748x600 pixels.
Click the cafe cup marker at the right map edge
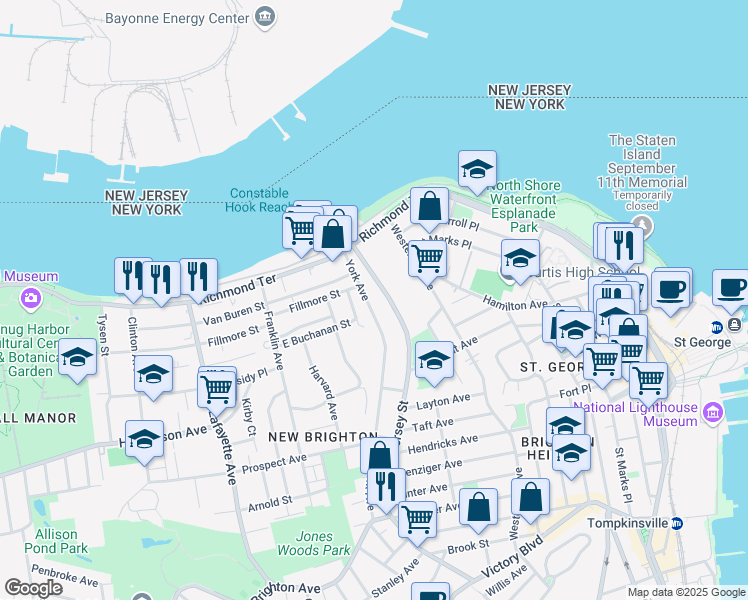coord(731,290)
